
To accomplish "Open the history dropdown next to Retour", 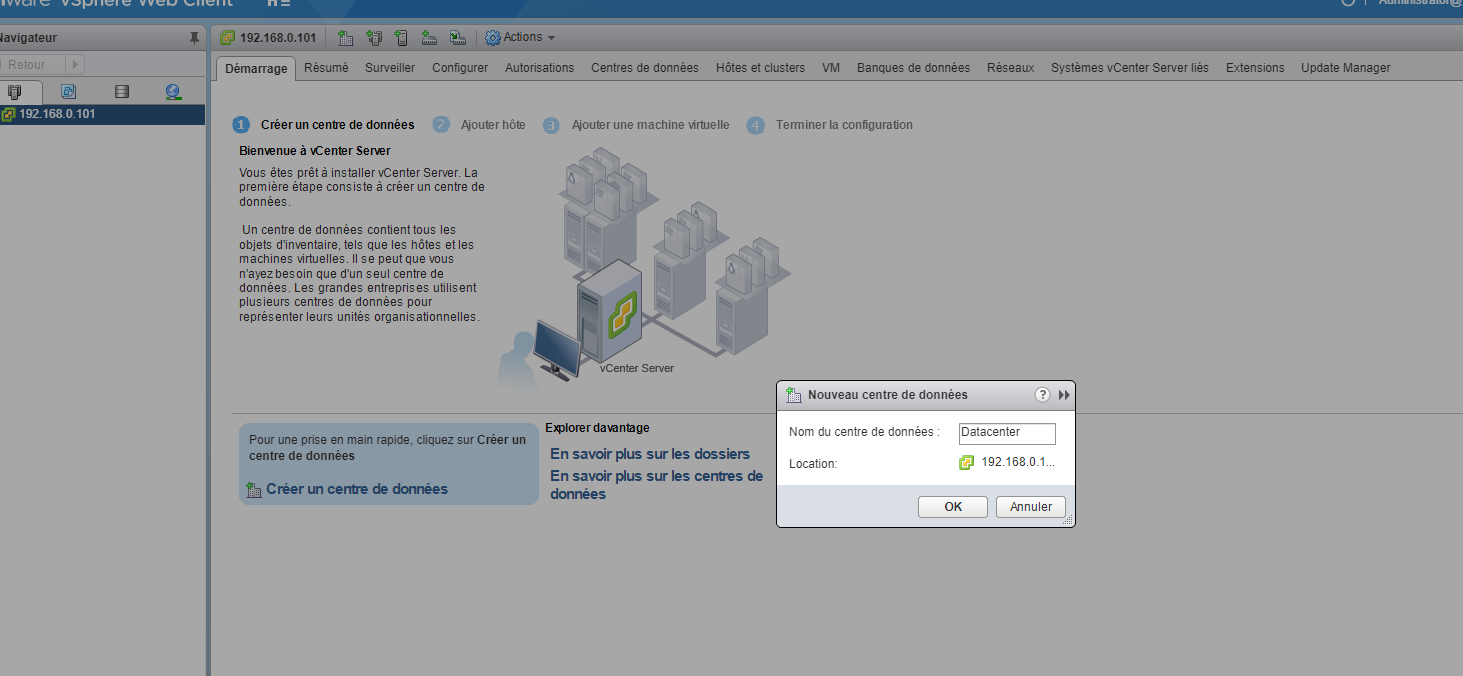I will click(x=74, y=65).
